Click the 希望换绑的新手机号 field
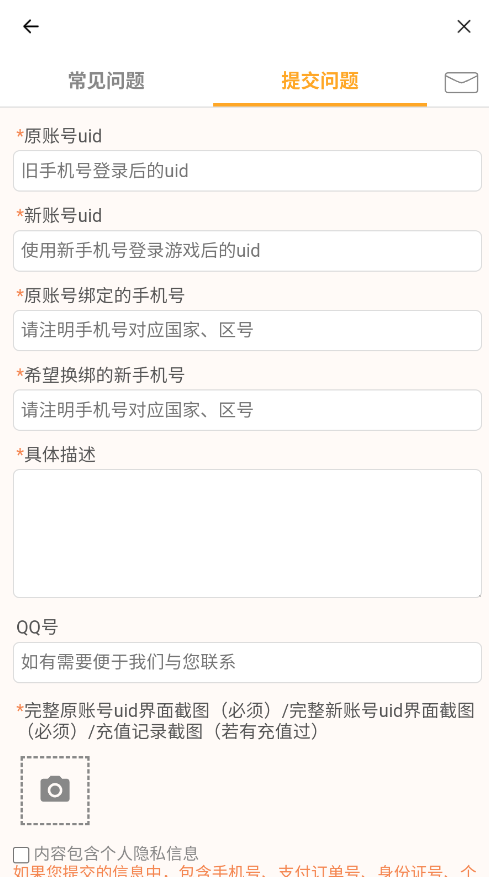 click(x=247, y=410)
